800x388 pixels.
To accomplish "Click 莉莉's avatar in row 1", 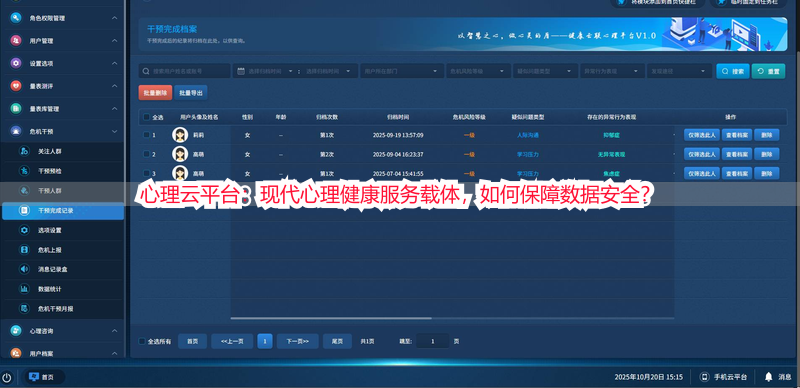I will (x=180, y=135).
